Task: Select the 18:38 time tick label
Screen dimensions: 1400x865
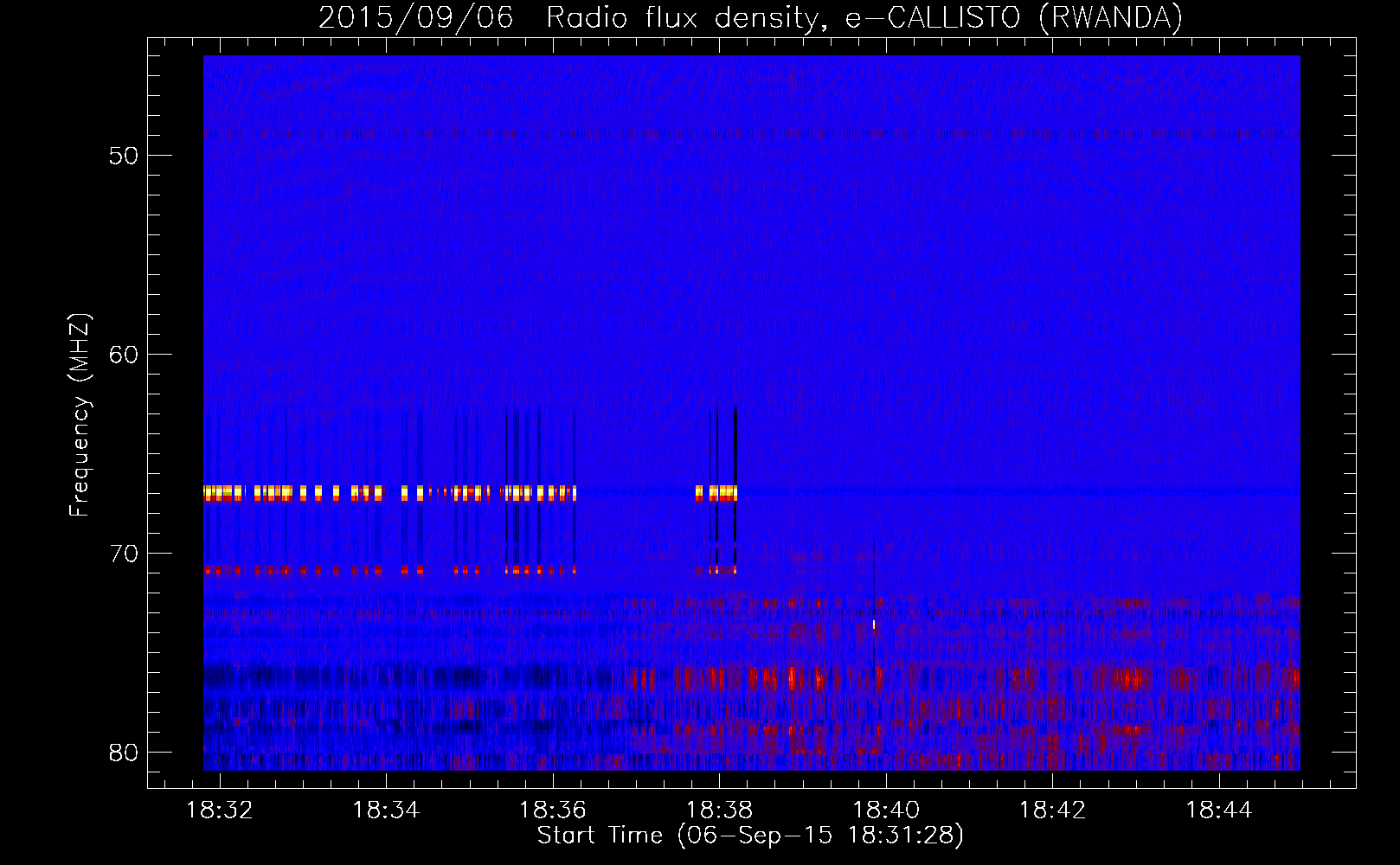Action: 719,811
